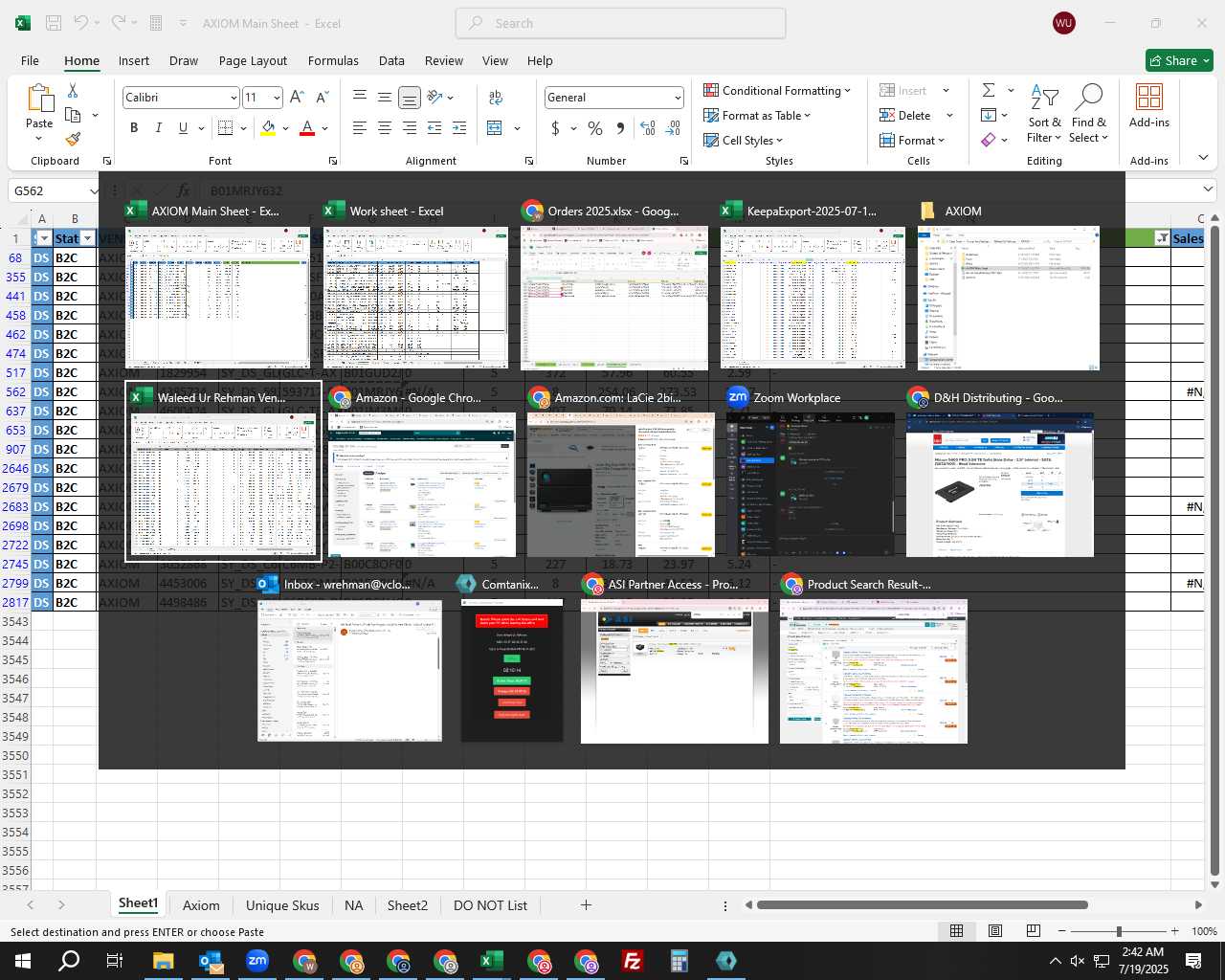Open the Number Format General dropdown
The height and width of the screenshot is (980, 1225).
[678, 98]
